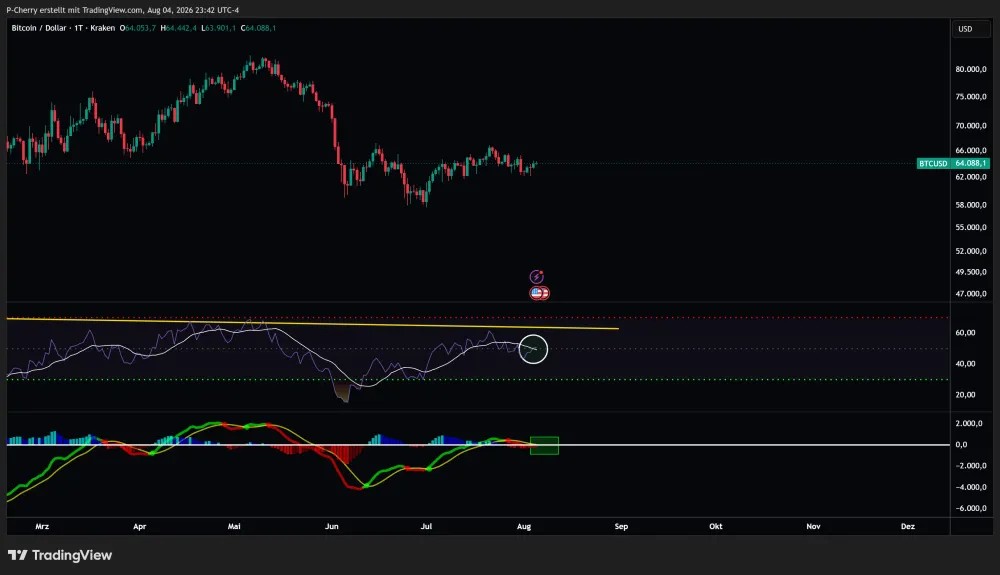This screenshot has width=1000, height=575.
Task: Click the open value 64.053,7
Action: click(140, 28)
